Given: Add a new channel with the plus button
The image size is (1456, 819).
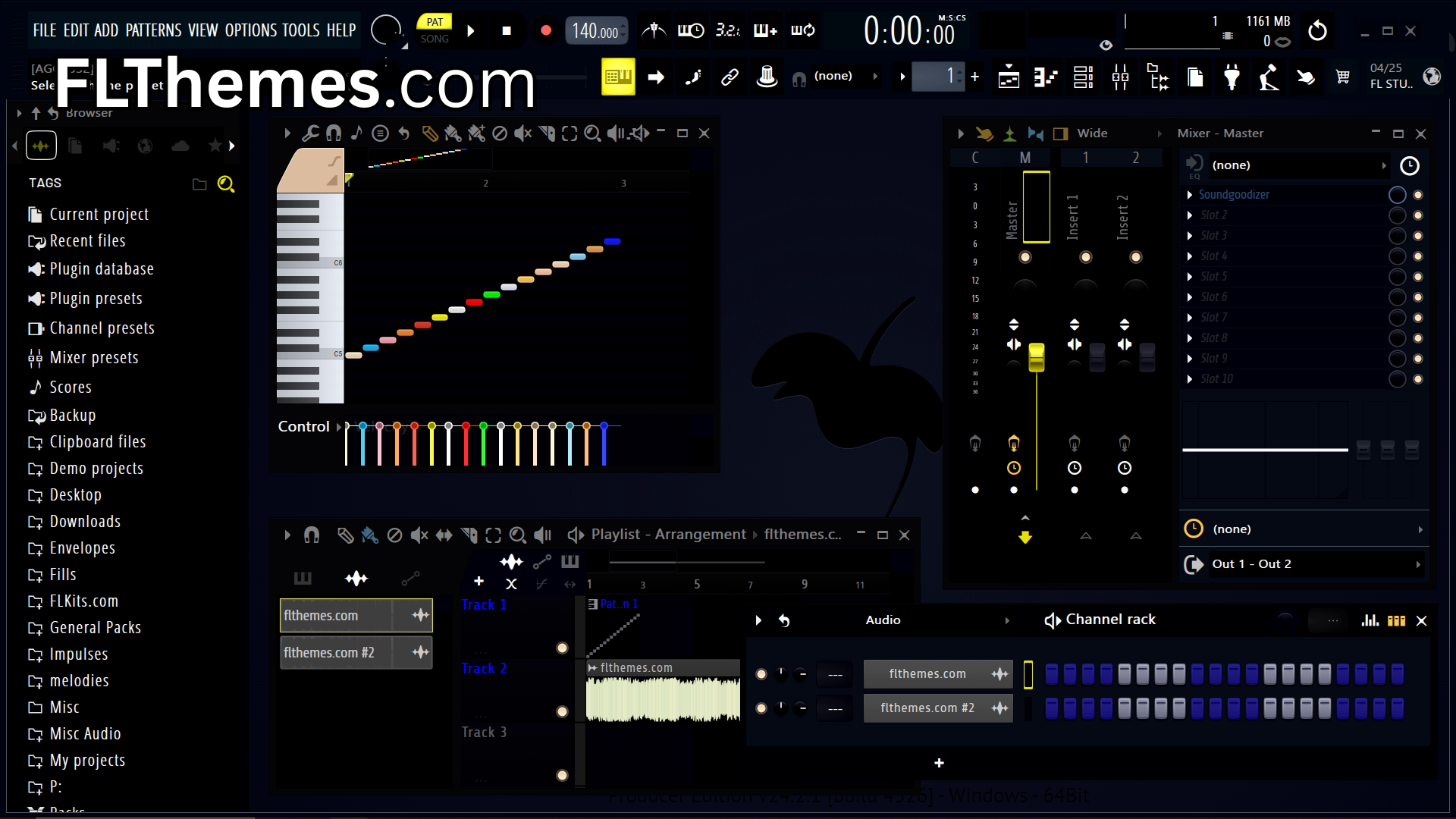Looking at the screenshot, I should coord(939,763).
